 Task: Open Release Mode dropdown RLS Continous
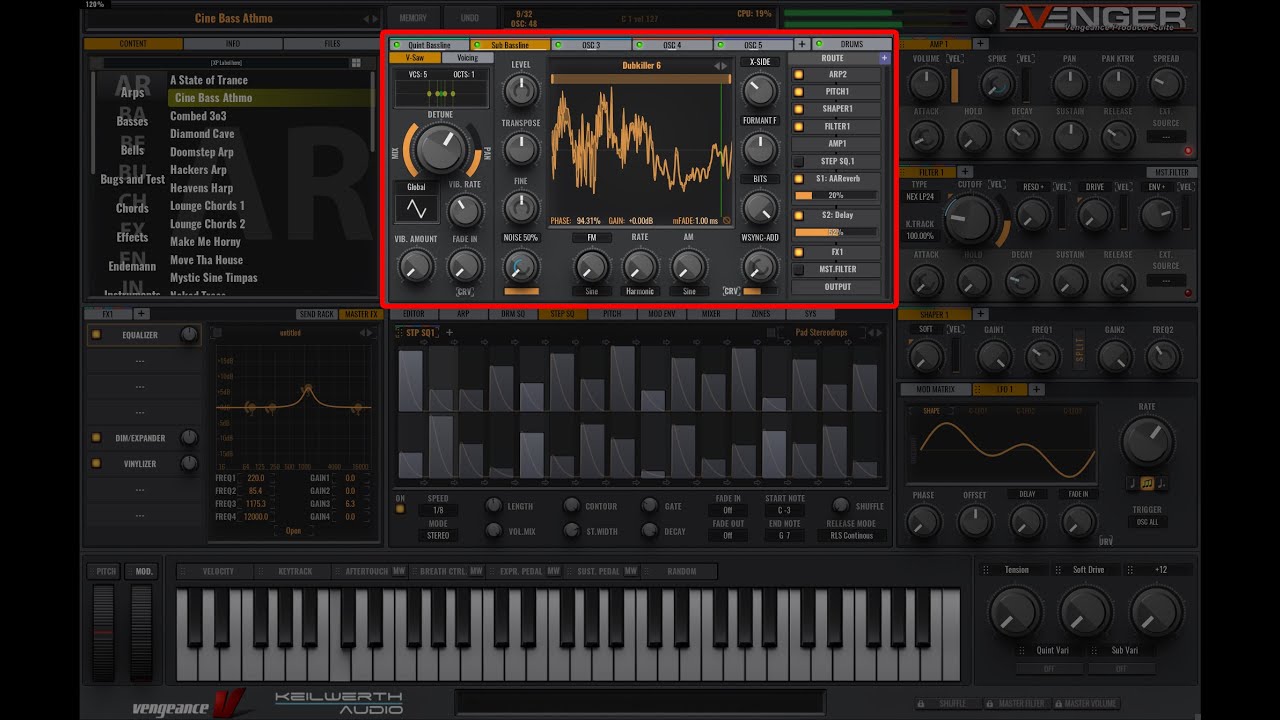tap(852, 536)
